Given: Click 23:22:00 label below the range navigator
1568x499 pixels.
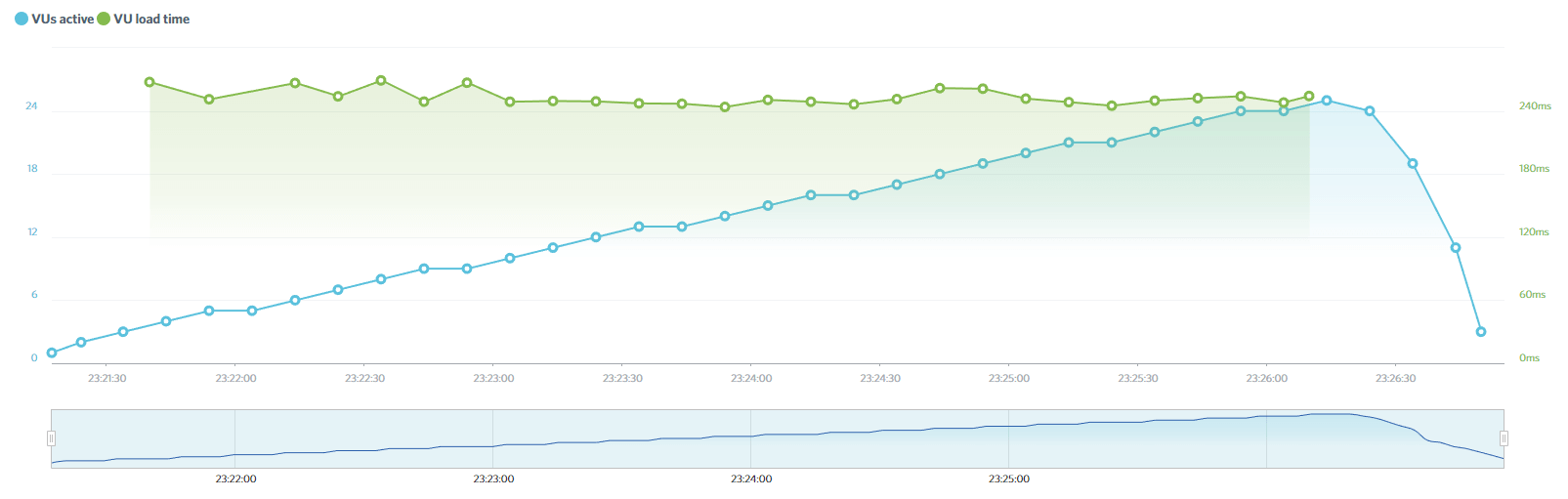Looking at the screenshot, I should click(235, 479).
